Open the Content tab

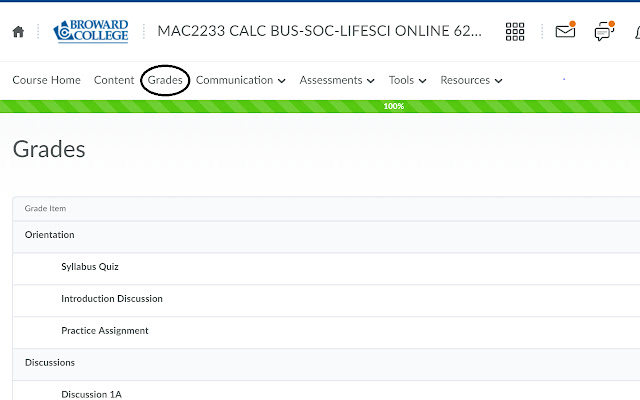tap(114, 80)
